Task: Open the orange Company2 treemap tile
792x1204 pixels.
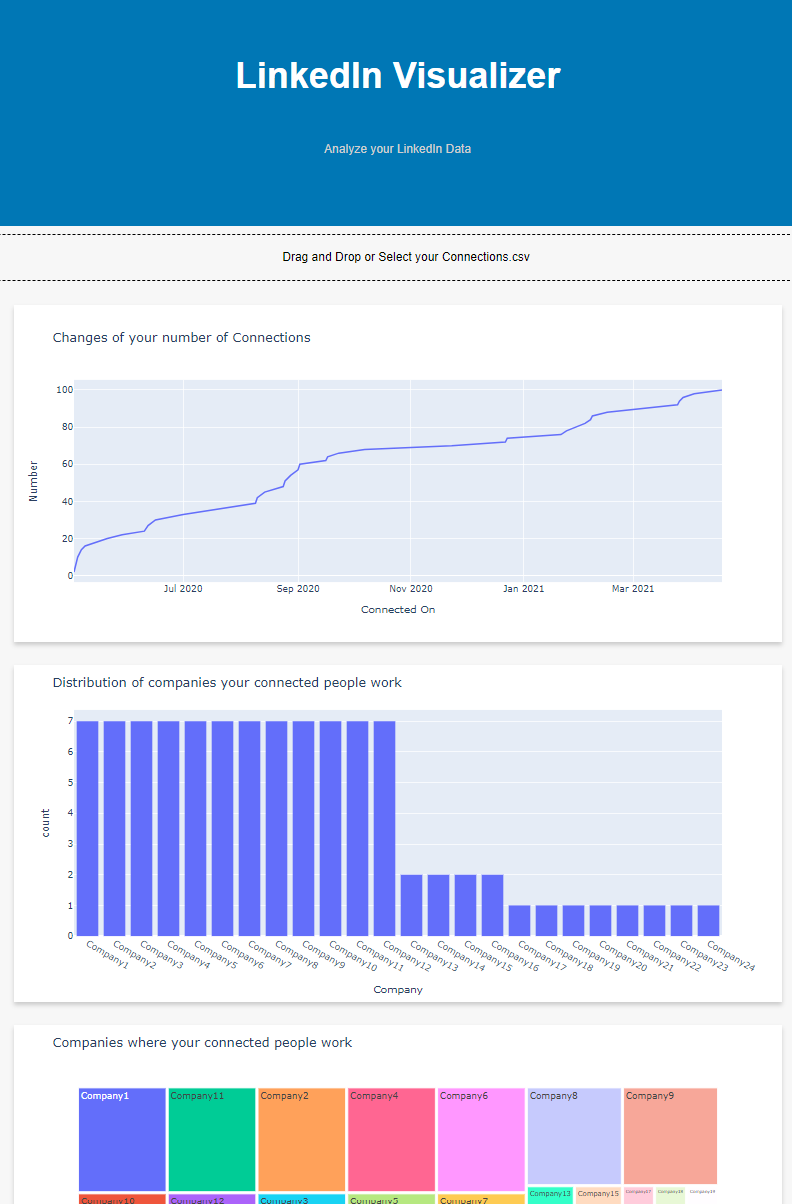Action: tap(302, 1140)
